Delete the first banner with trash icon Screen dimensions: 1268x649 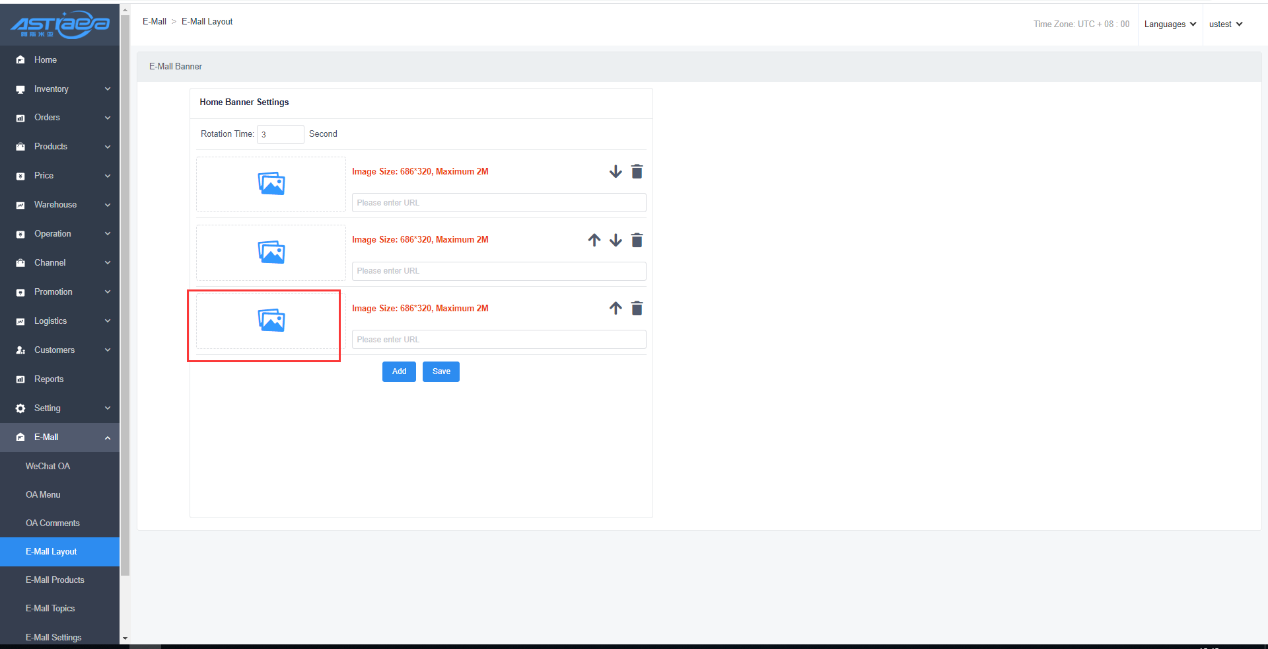click(x=637, y=171)
